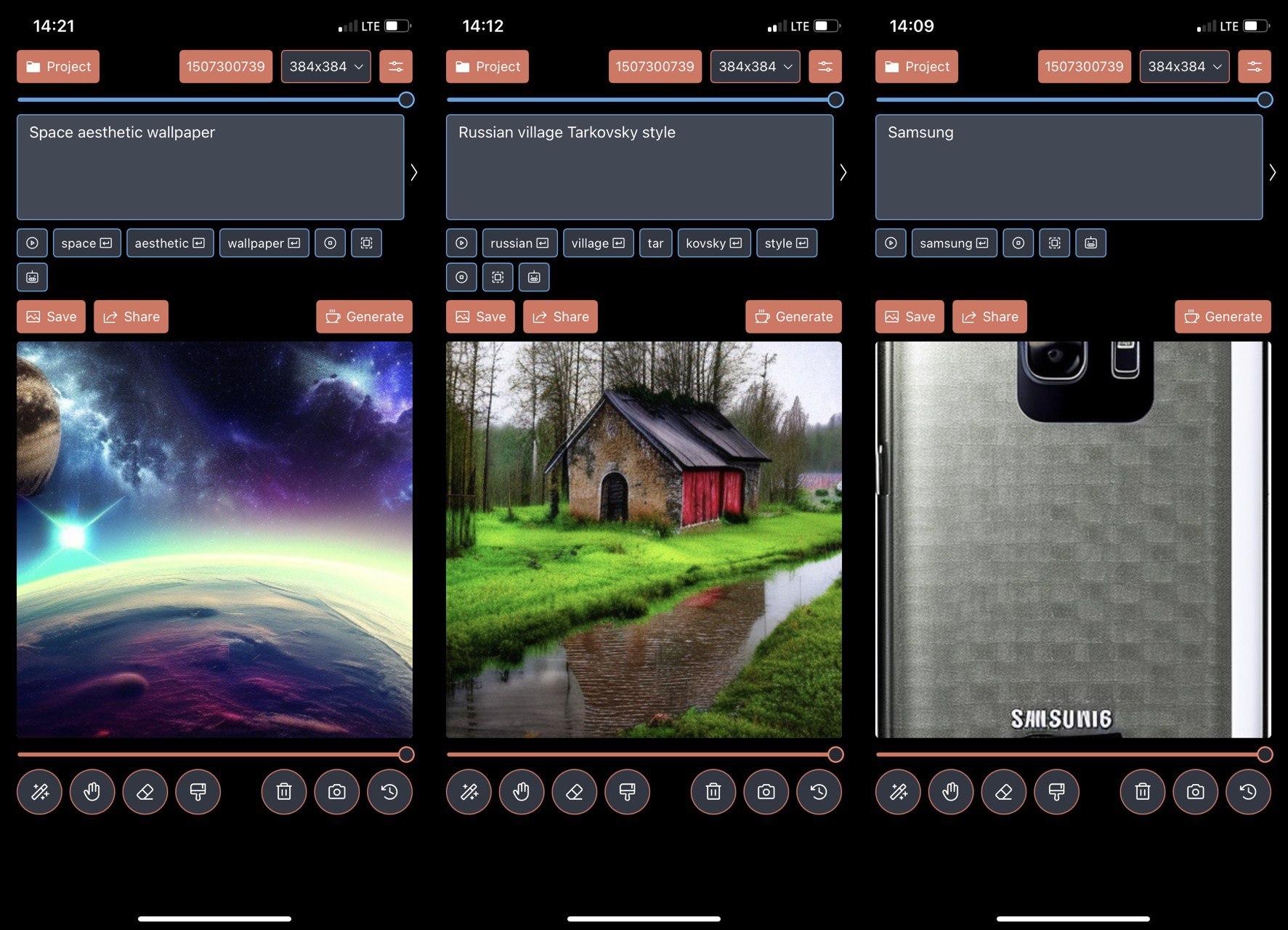Tap robot icon under 'space' tag row
This screenshot has height=930, width=1288.
click(33, 278)
